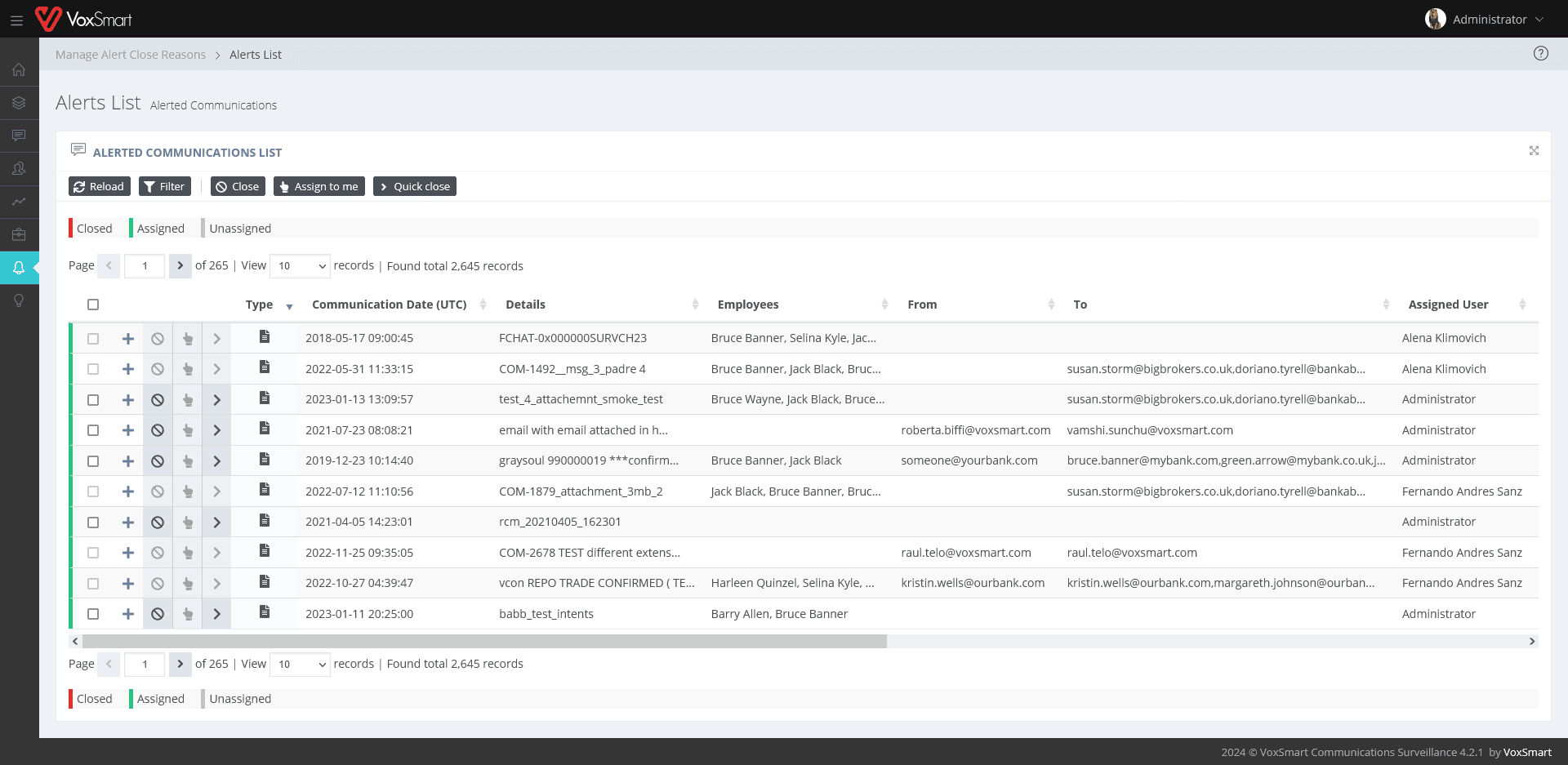This screenshot has width=1568, height=765.
Task: Expand the Alerted Communications panel to fullscreen
Action: click(1534, 151)
